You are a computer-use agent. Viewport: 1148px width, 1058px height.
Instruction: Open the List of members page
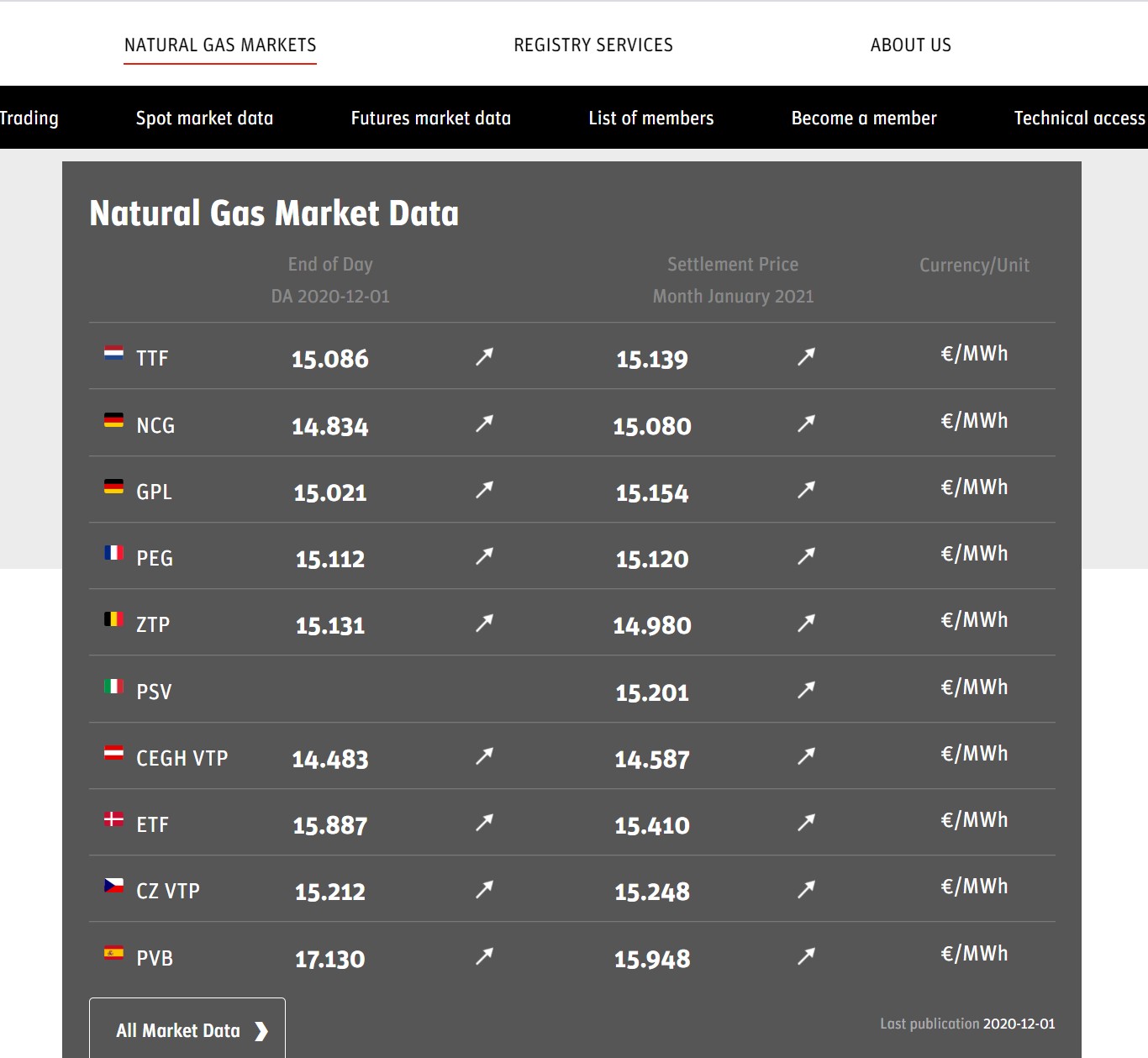[x=651, y=118]
